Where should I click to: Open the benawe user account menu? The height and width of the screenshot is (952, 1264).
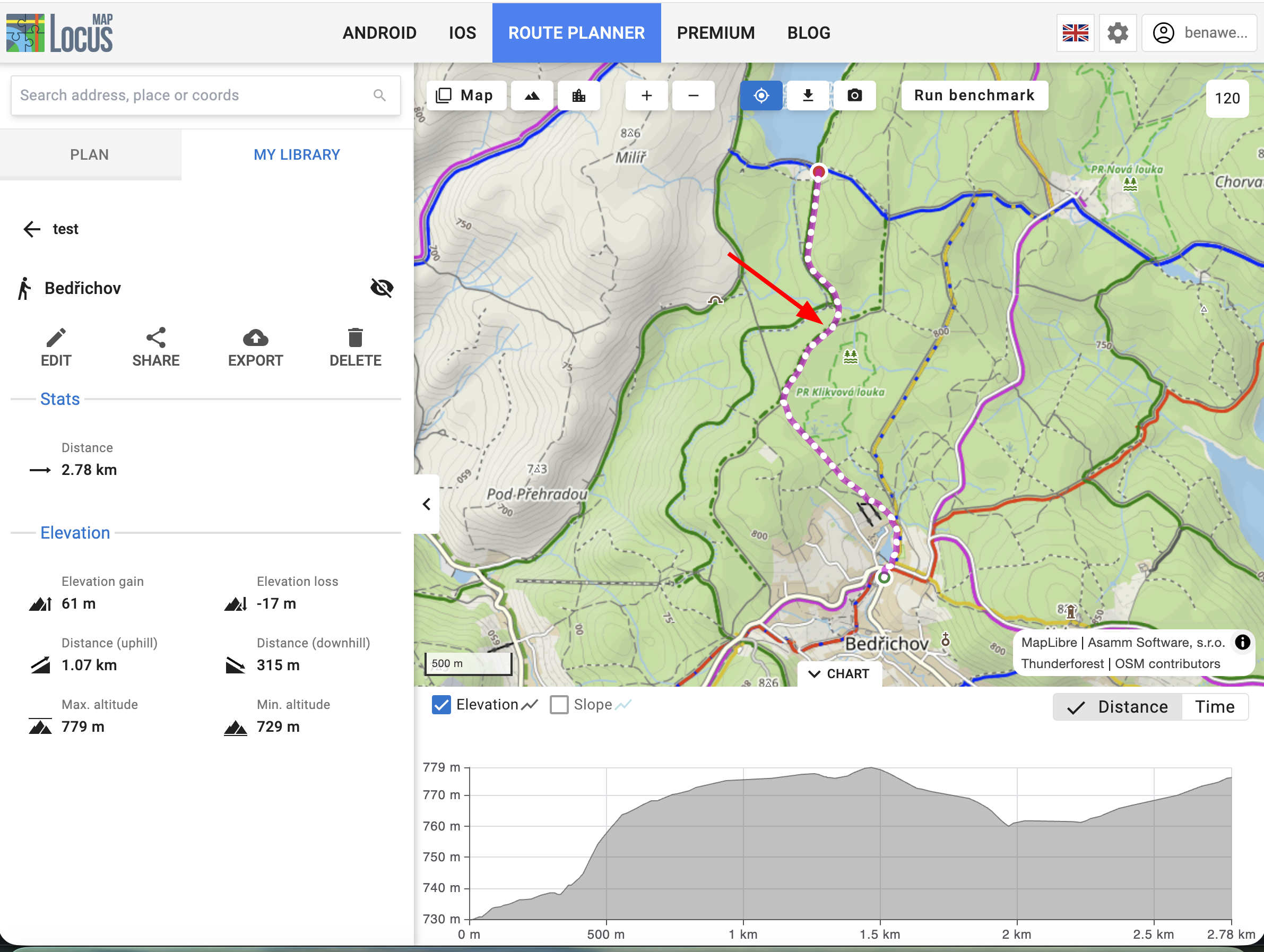click(1200, 32)
